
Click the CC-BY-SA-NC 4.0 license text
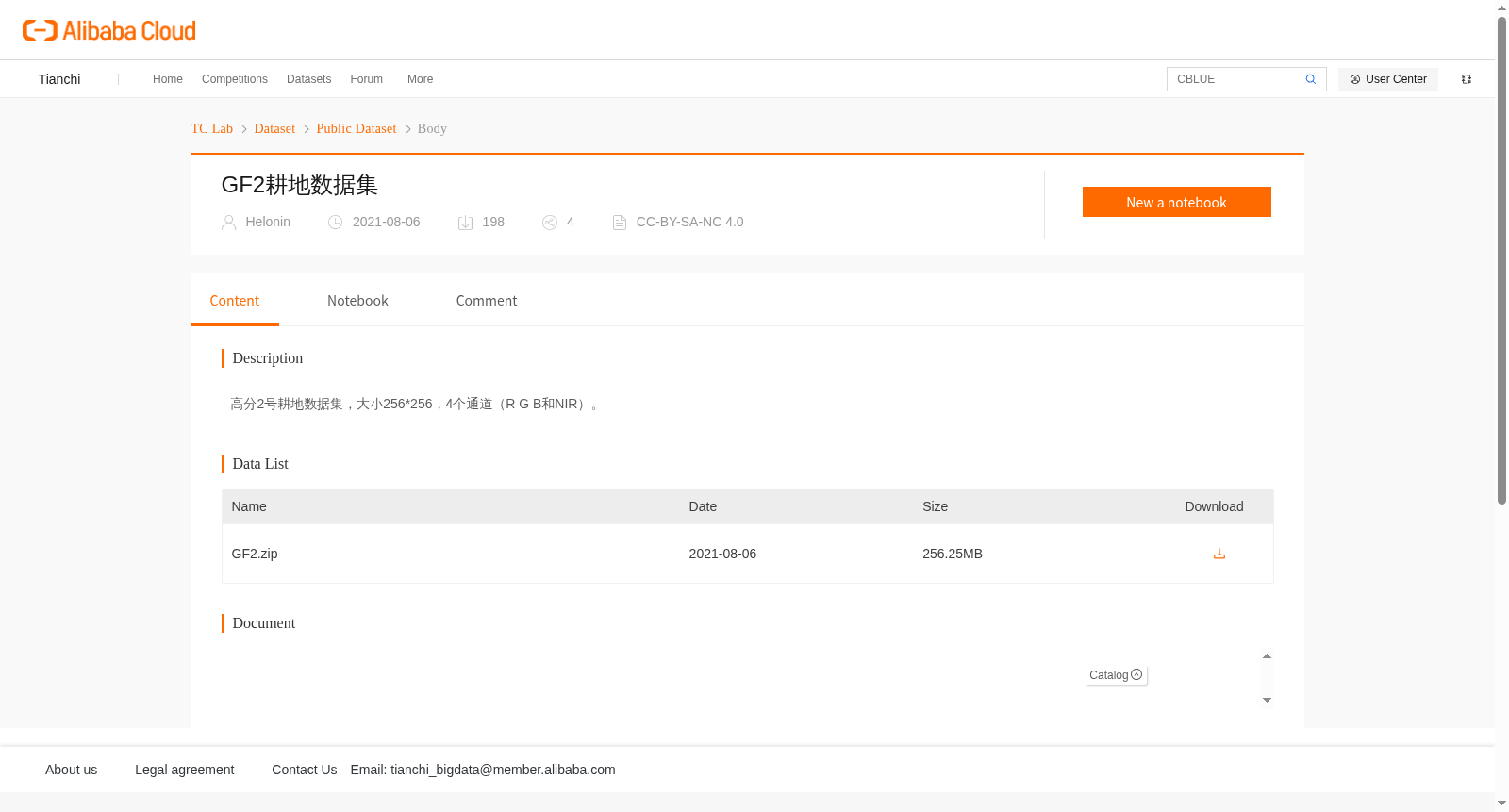click(689, 223)
